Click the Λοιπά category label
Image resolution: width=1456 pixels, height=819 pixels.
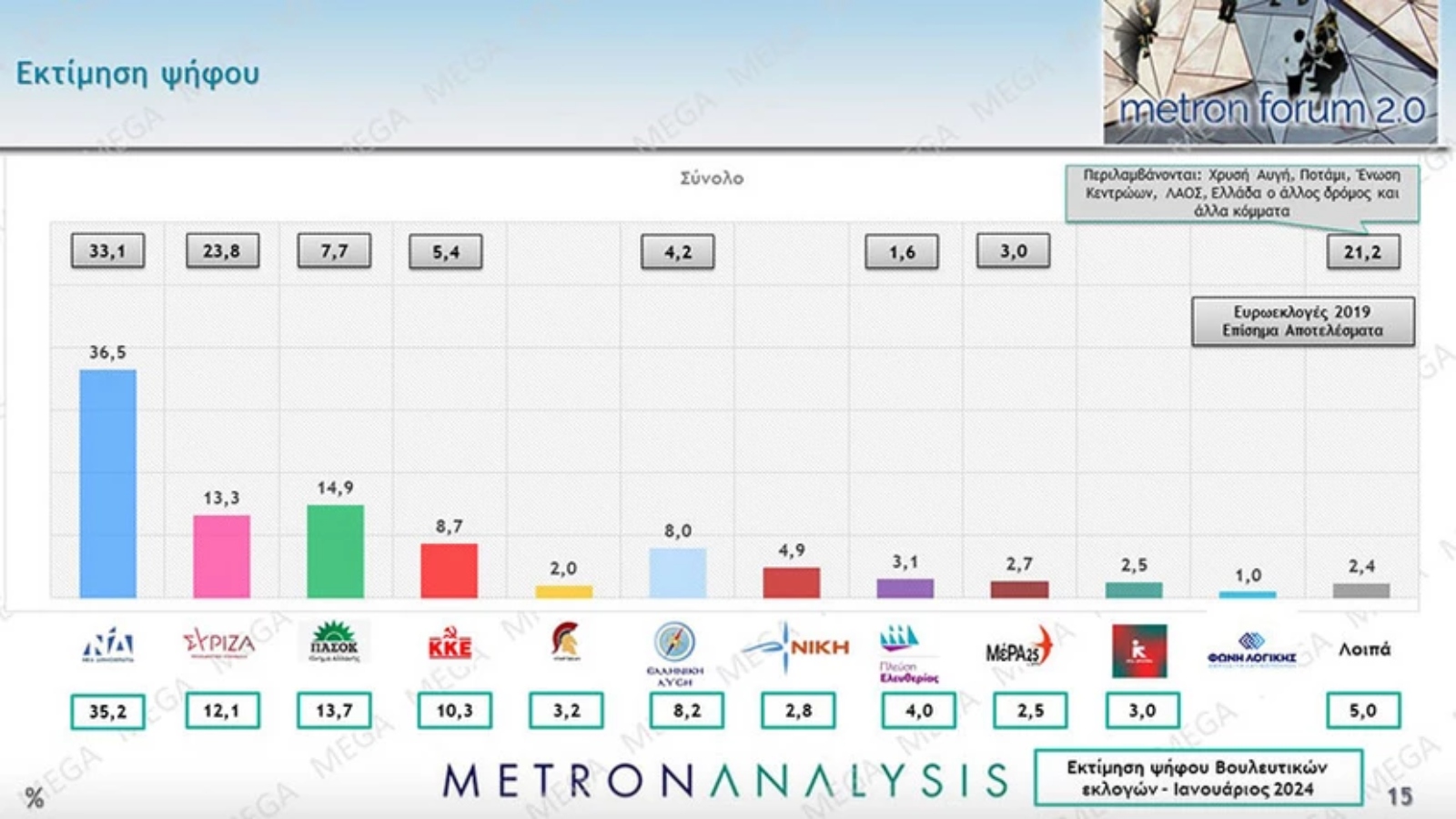[1363, 650]
